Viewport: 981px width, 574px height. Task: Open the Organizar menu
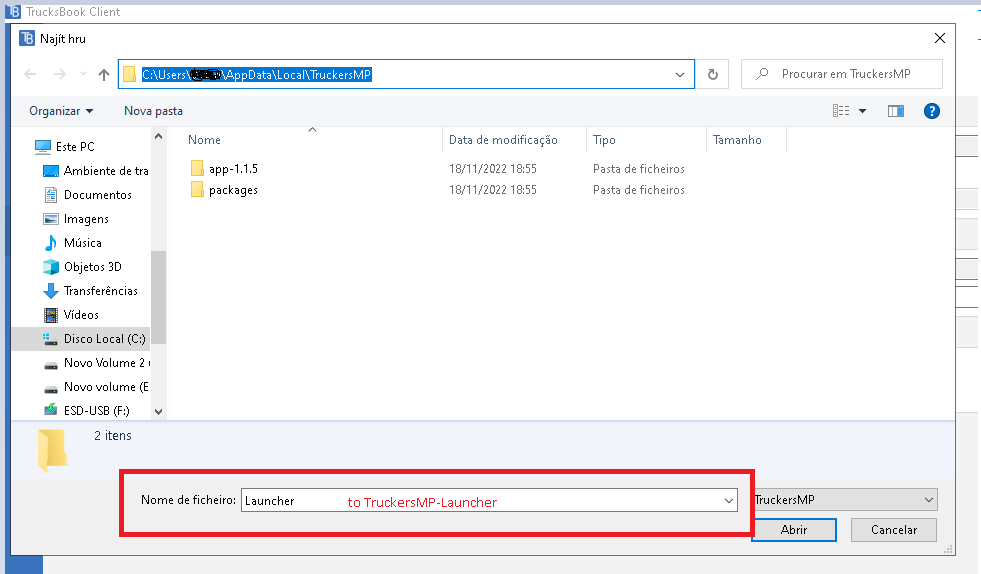coord(61,111)
